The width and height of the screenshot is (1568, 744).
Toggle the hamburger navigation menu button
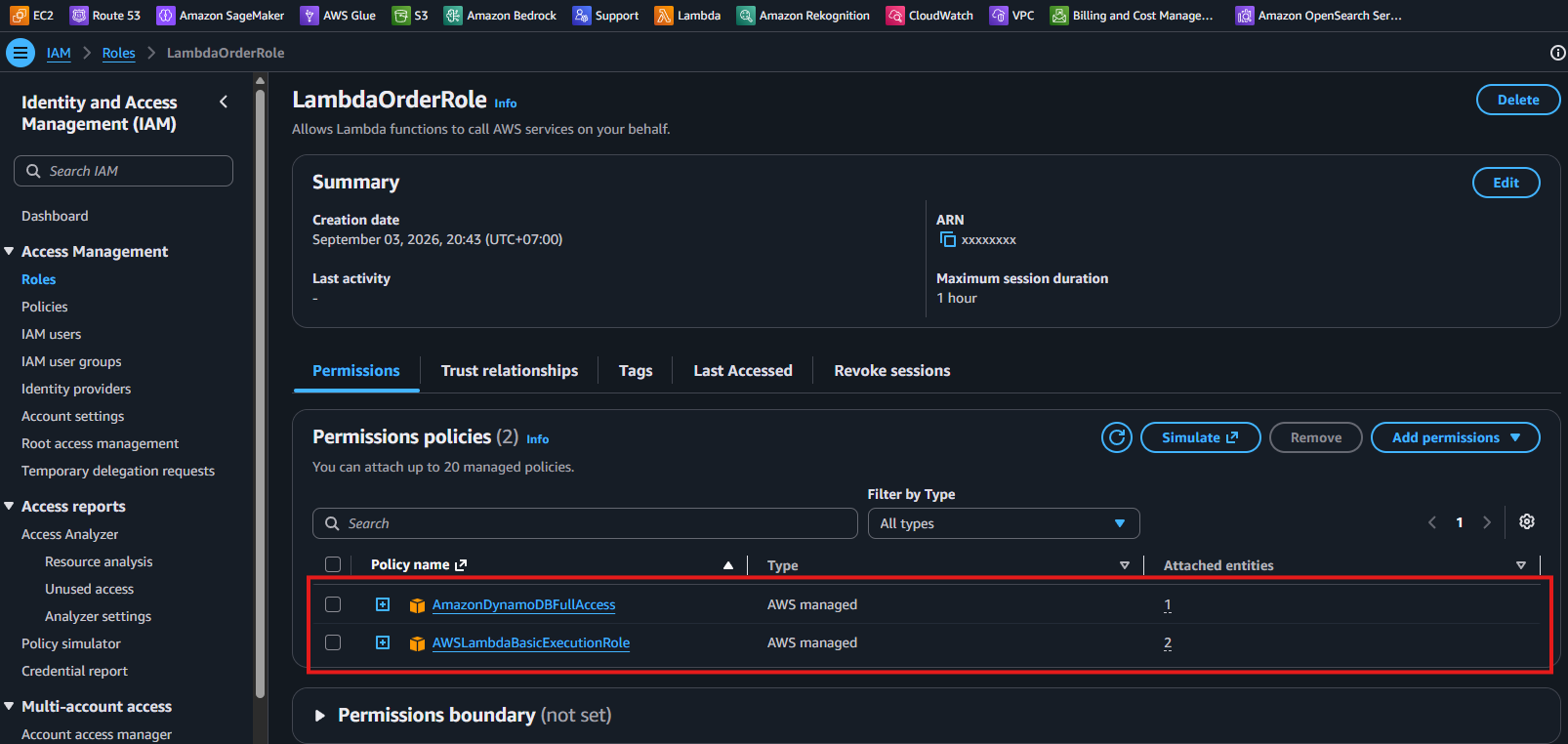[x=21, y=53]
